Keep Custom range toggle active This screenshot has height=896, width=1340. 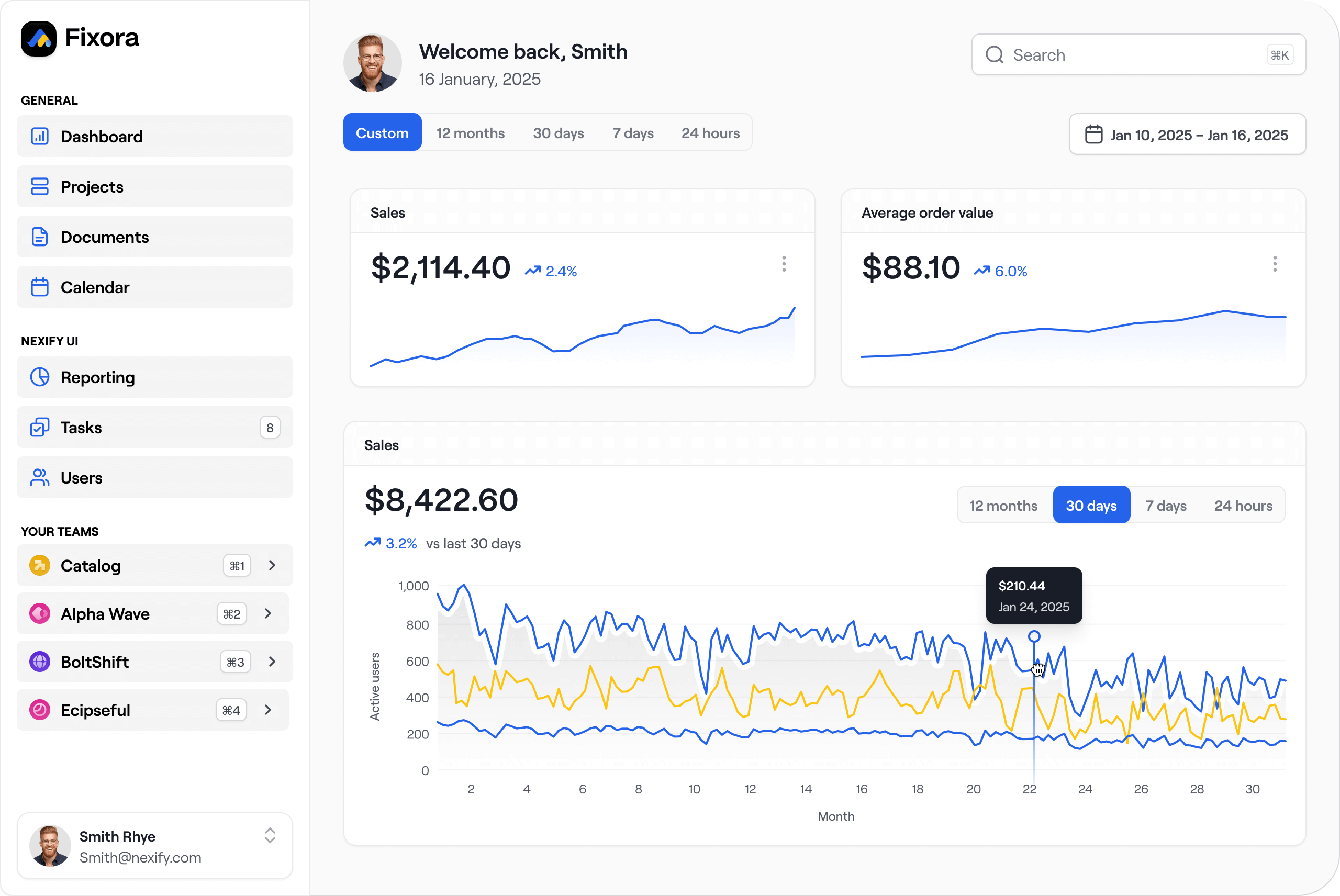tap(382, 132)
